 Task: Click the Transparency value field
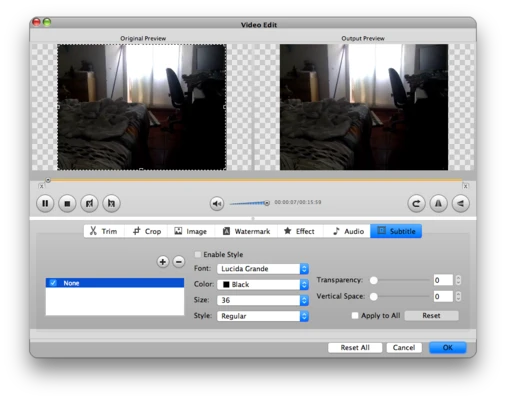[x=443, y=280]
